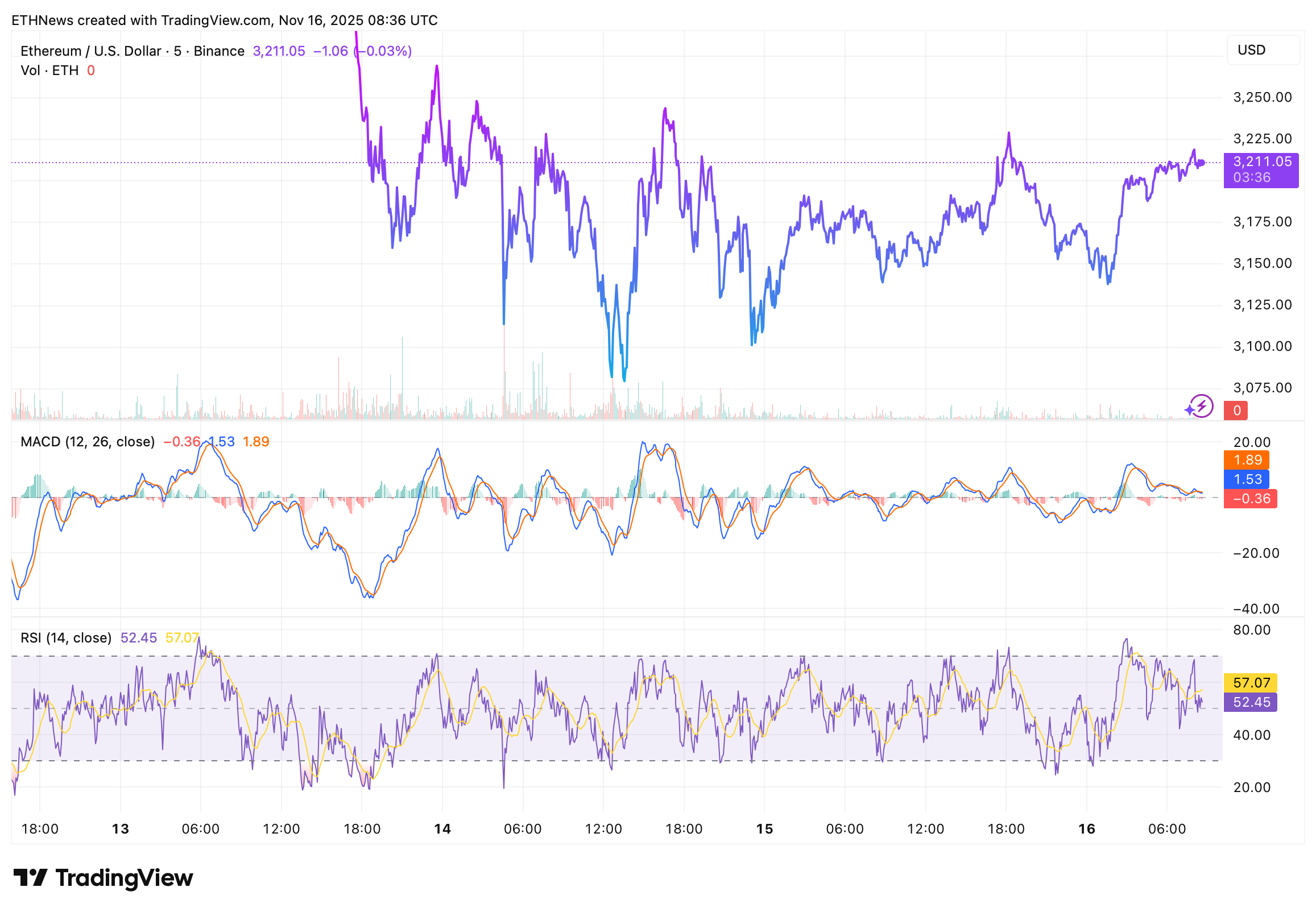Image resolution: width=1316 pixels, height=912 pixels.
Task: Click the ETHNews attribution text at the top
Action: click(226, 20)
